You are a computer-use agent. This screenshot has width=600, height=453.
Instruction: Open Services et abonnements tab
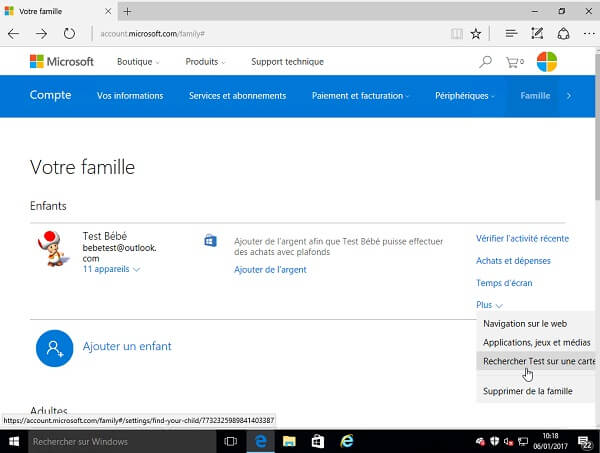(x=237, y=96)
